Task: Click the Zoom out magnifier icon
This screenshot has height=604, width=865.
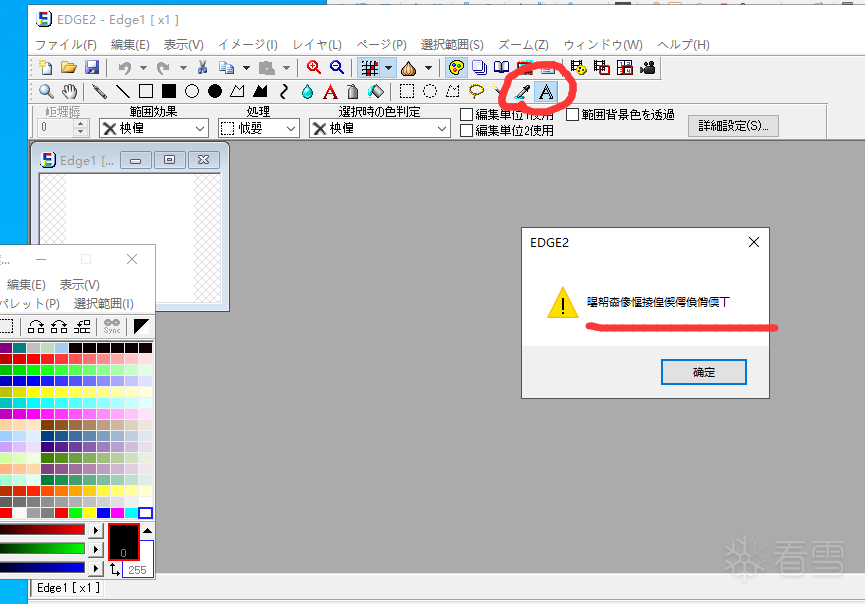Action: click(337, 68)
